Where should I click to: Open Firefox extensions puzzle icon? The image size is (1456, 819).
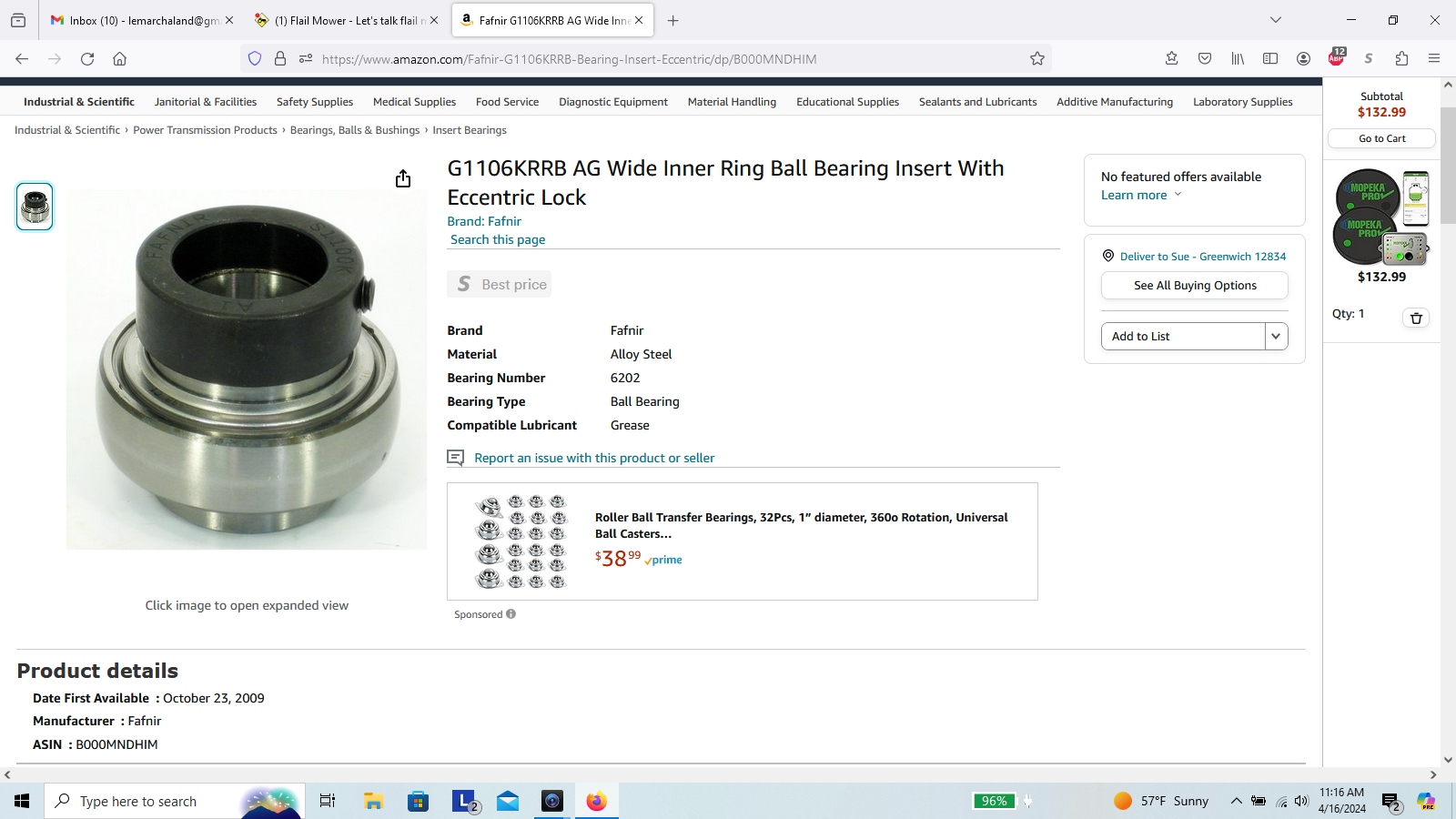point(1401,58)
